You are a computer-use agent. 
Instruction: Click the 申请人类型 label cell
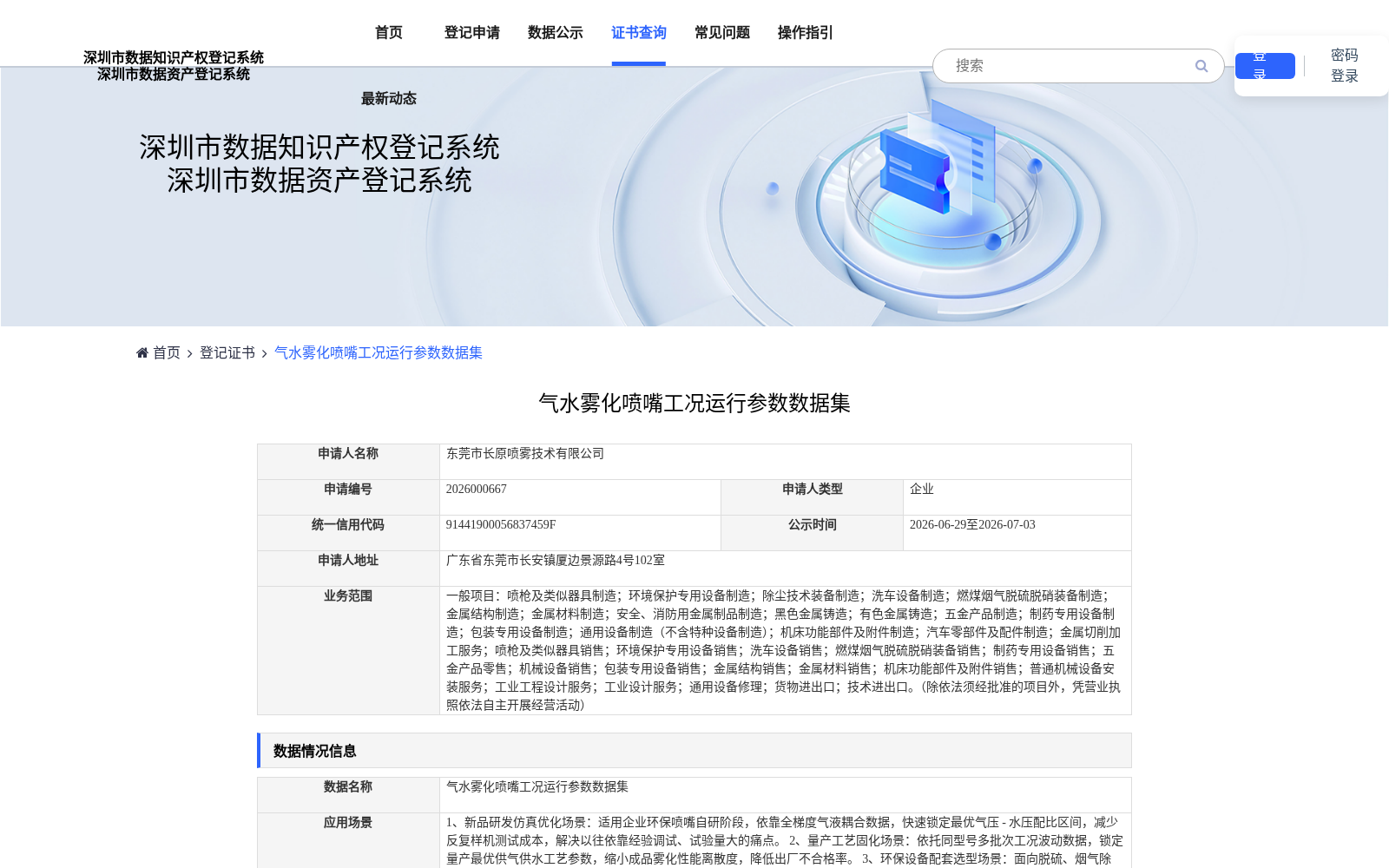pos(813,497)
